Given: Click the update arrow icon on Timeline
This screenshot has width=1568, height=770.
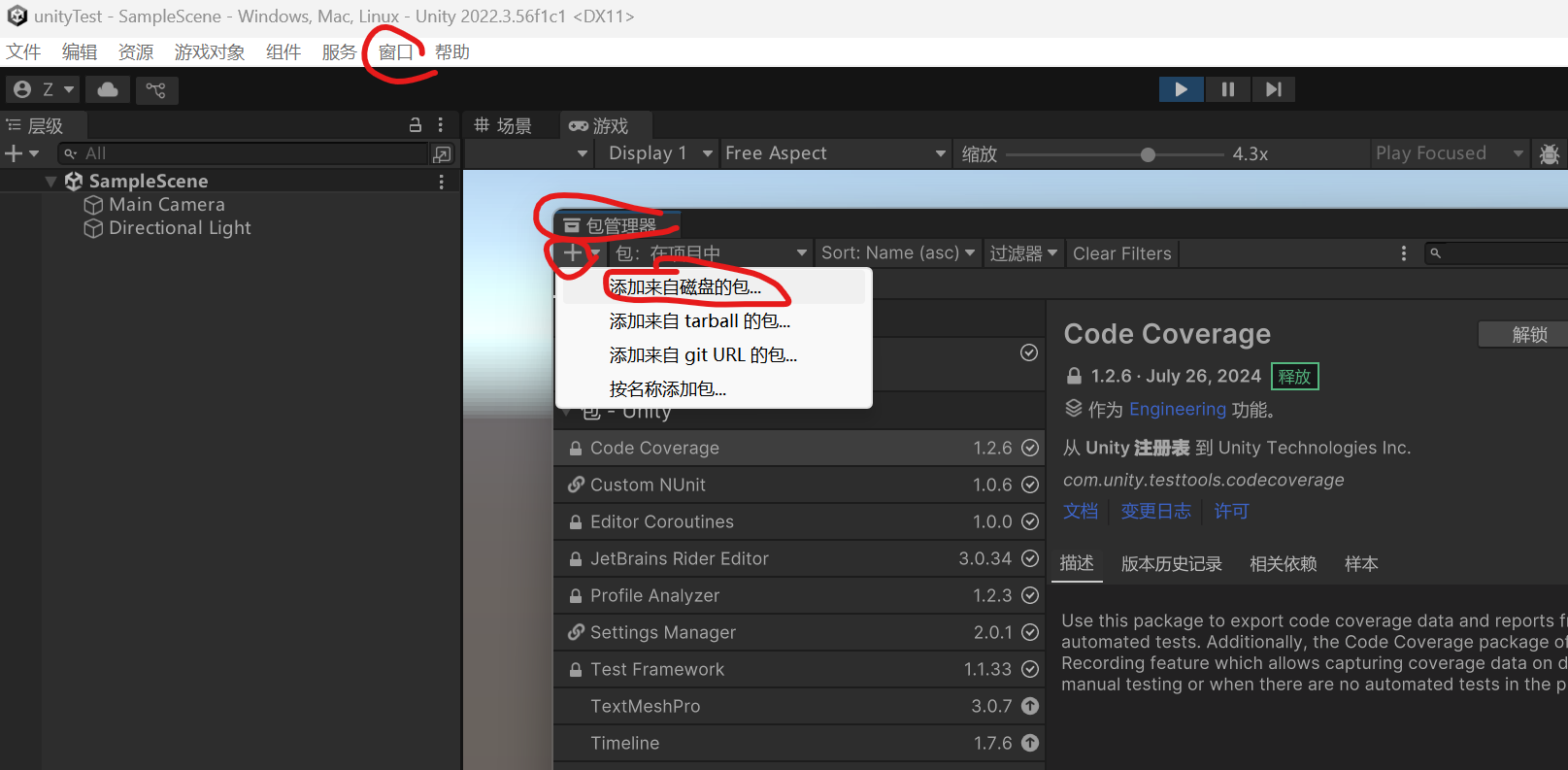Looking at the screenshot, I should click(1030, 743).
